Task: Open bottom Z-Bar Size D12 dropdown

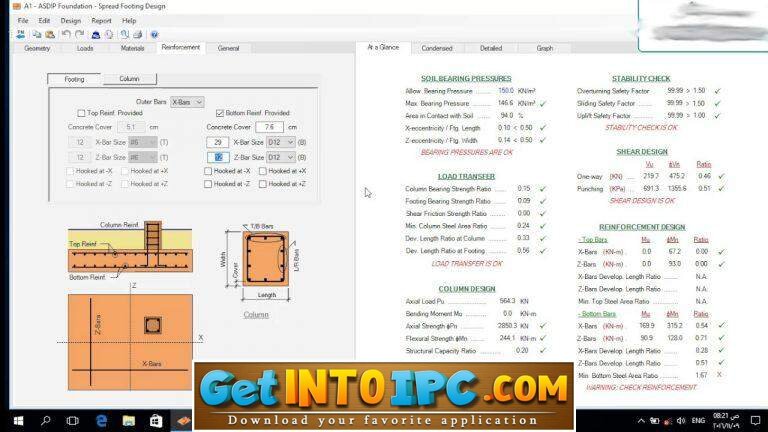Action: (281, 157)
